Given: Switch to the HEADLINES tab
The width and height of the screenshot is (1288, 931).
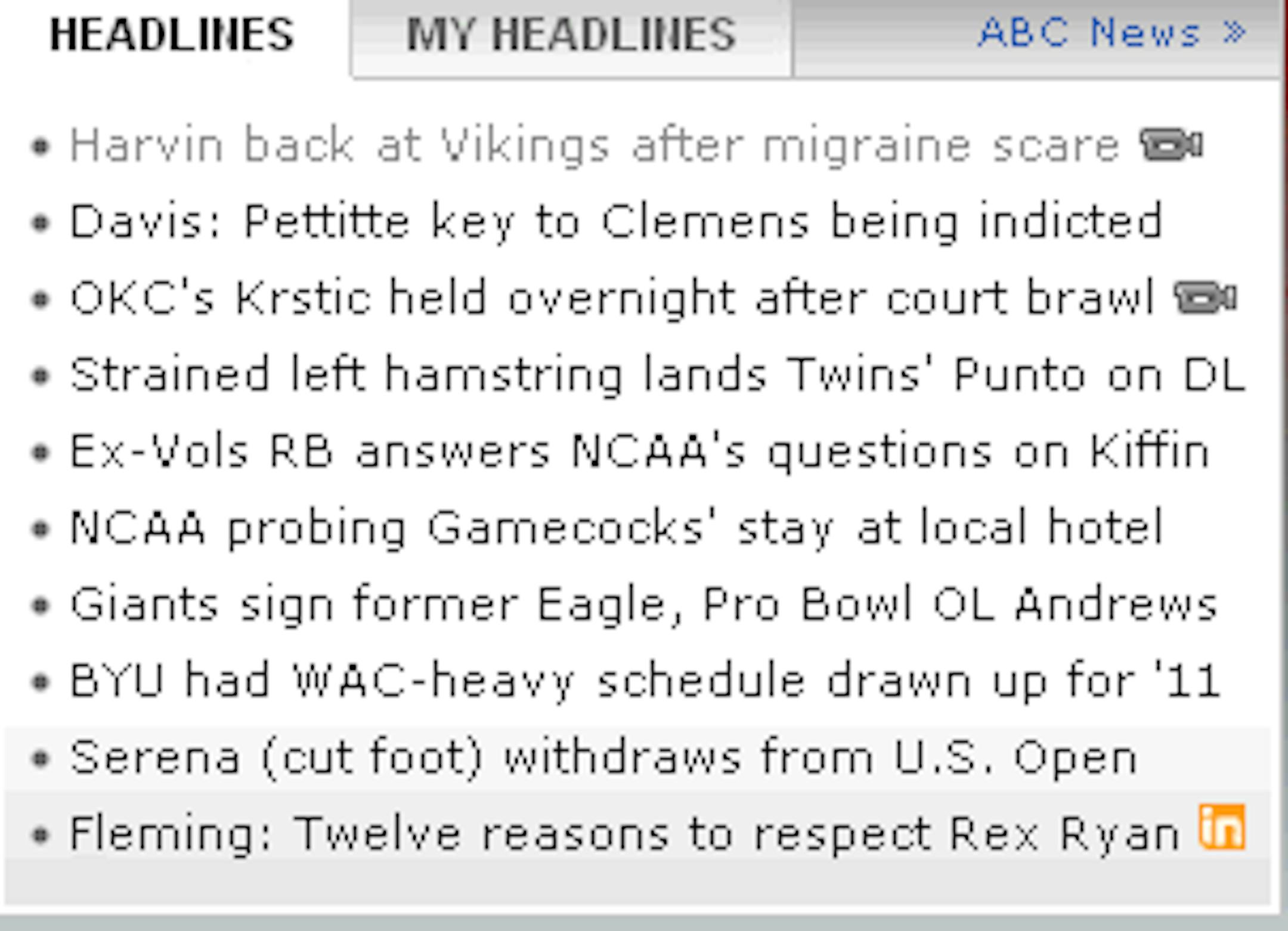Looking at the screenshot, I should (x=172, y=35).
